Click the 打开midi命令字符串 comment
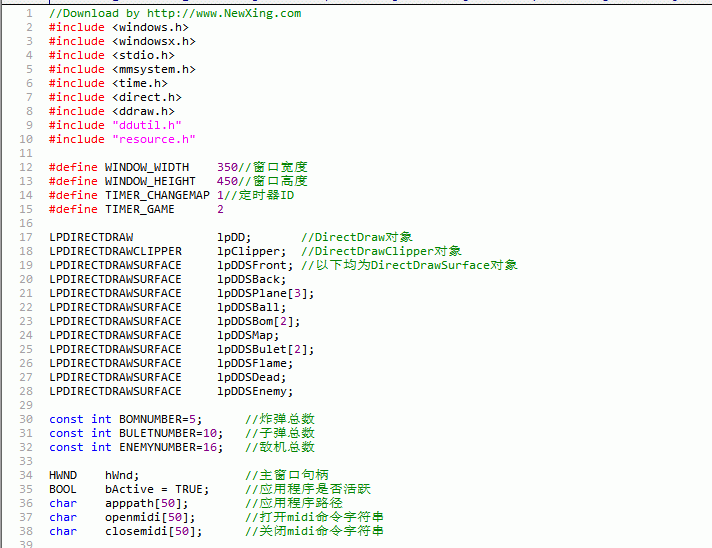 (x=314, y=518)
